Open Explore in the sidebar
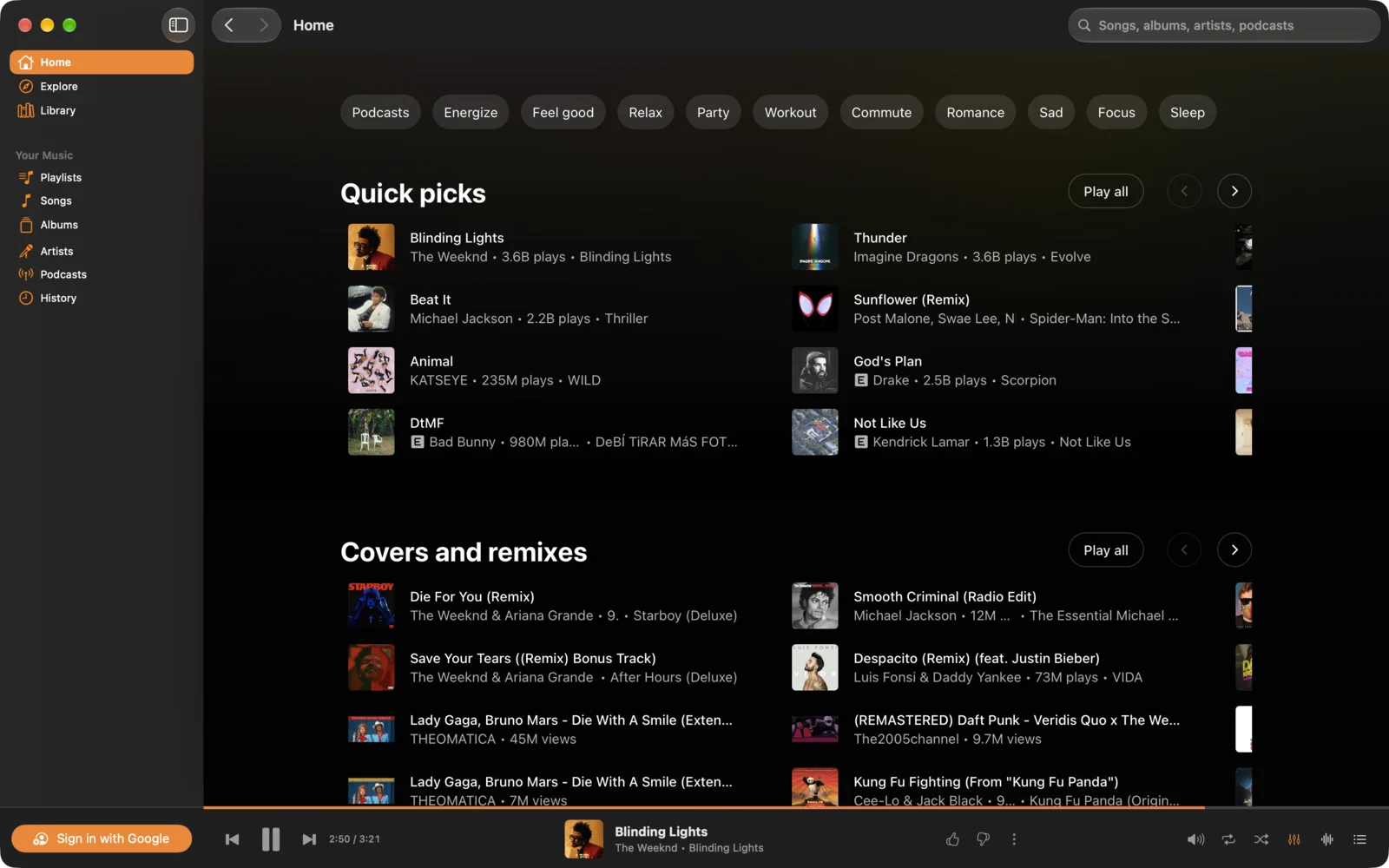This screenshot has height=868, width=1389. tap(102, 86)
